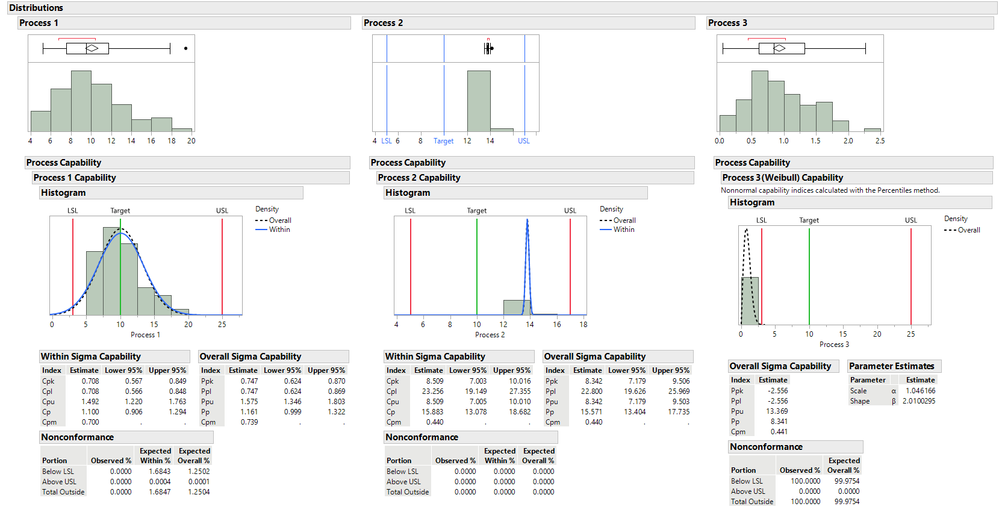Collapse Histogram header under Process 3(Weibull) Capability

(860, 203)
